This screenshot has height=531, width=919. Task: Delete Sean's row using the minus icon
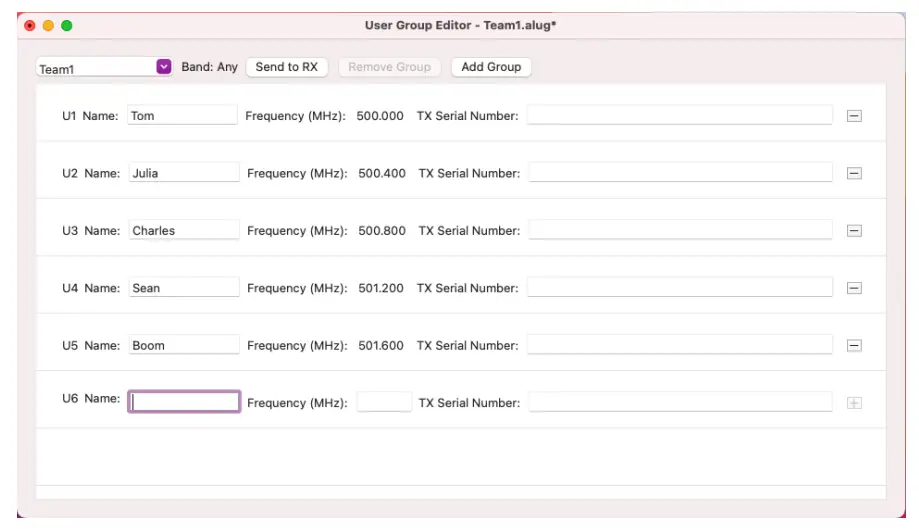tap(854, 288)
